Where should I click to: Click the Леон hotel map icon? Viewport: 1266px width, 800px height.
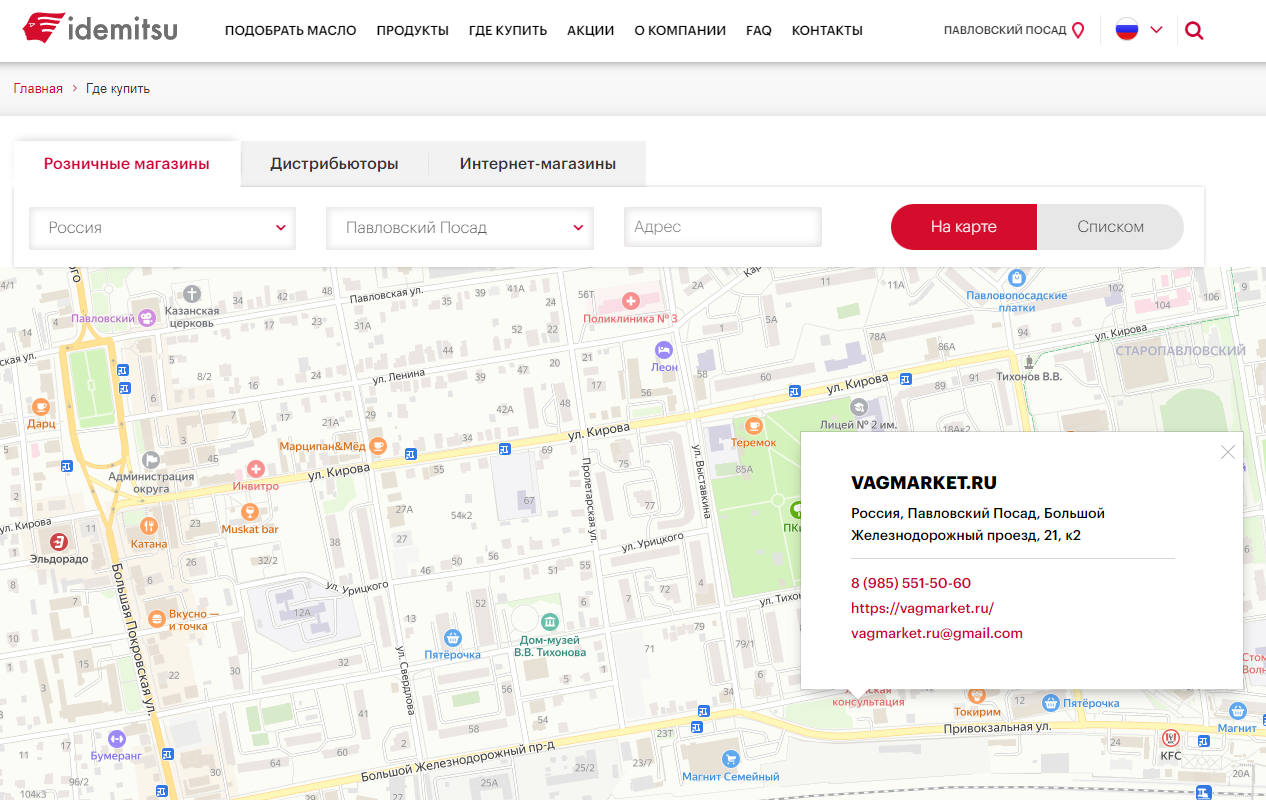[x=664, y=350]
